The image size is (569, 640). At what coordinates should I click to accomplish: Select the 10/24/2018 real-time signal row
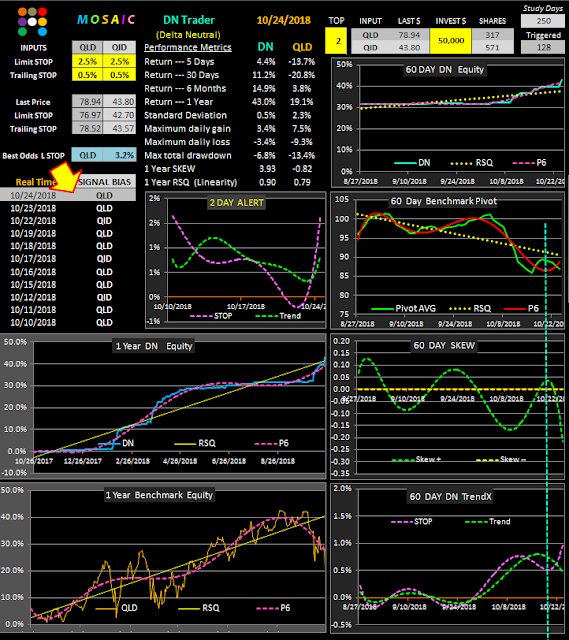tap(68, 195)
